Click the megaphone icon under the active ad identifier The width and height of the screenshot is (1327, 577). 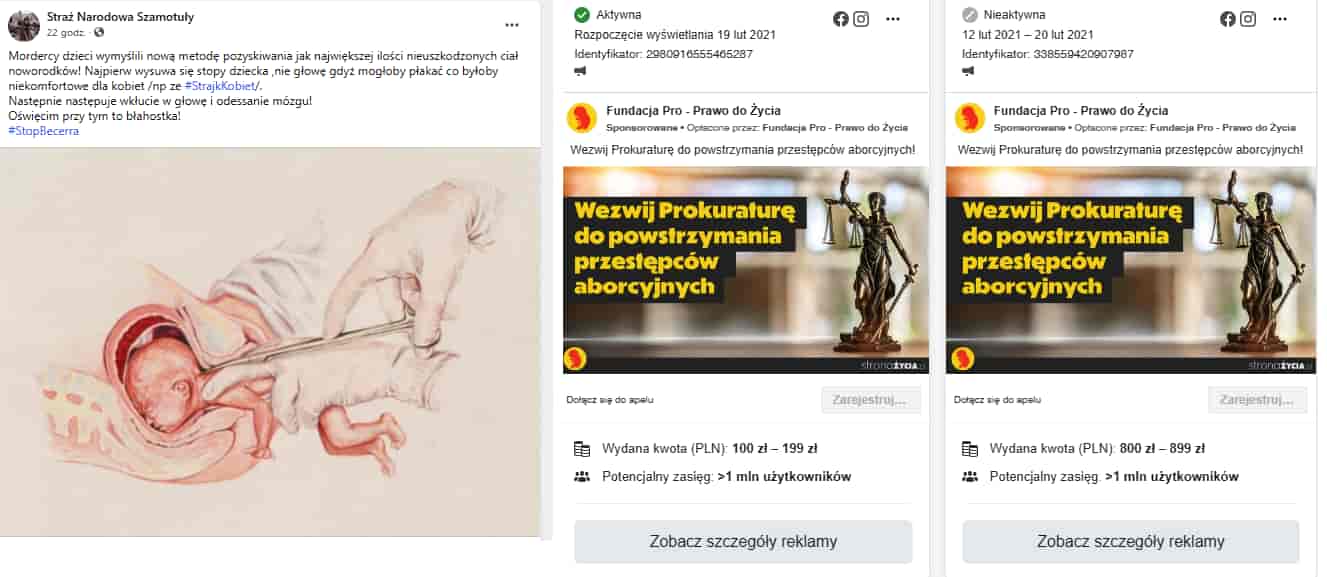click(x=580, y=71)
